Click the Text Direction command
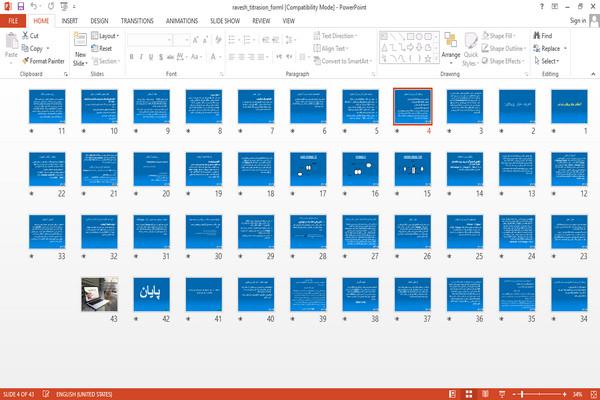This screenshot has width=600, height=400. pyautogui.click(x=336, y=36)
